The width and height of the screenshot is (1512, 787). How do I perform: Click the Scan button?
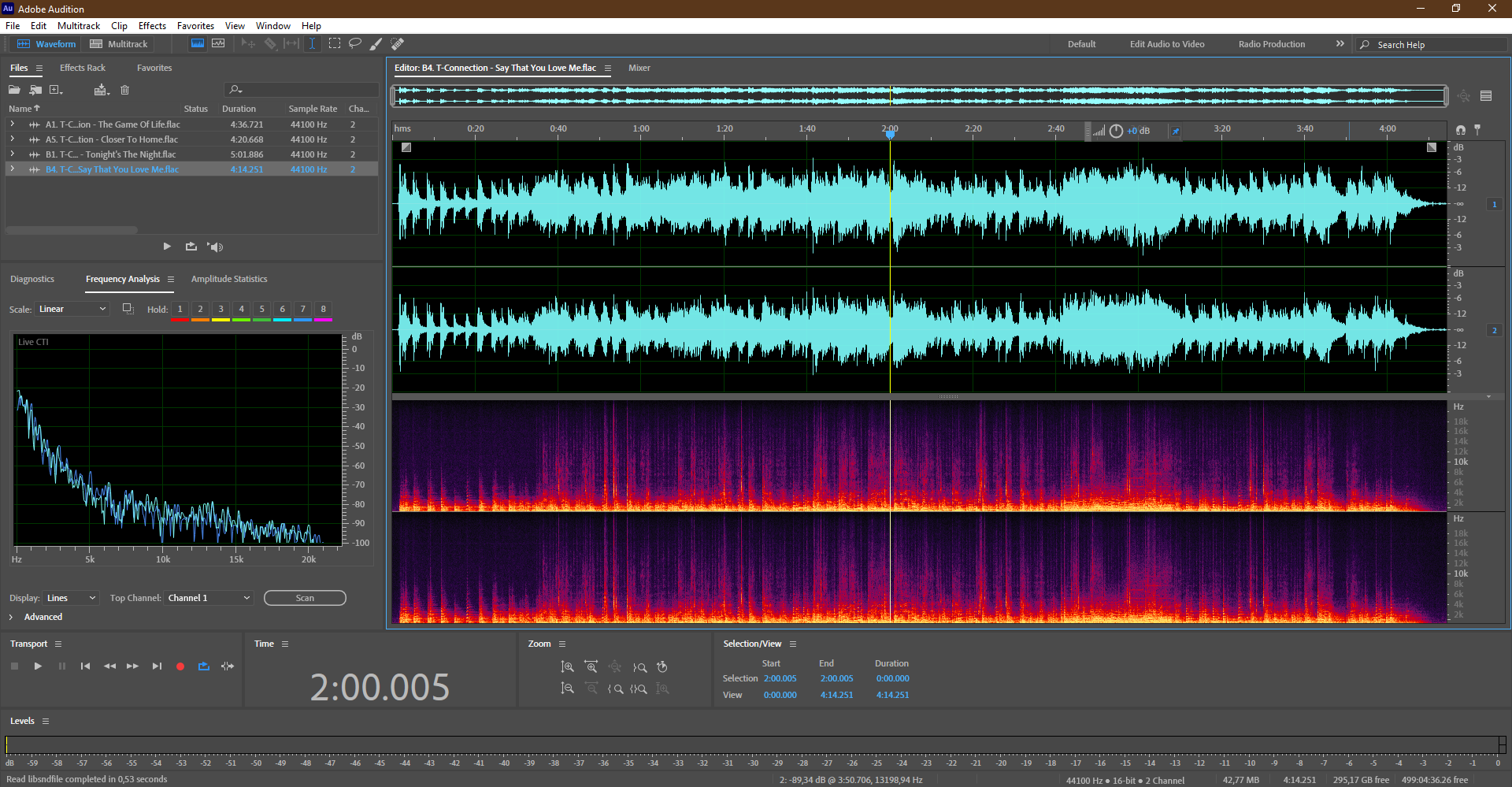coord(305,598)
